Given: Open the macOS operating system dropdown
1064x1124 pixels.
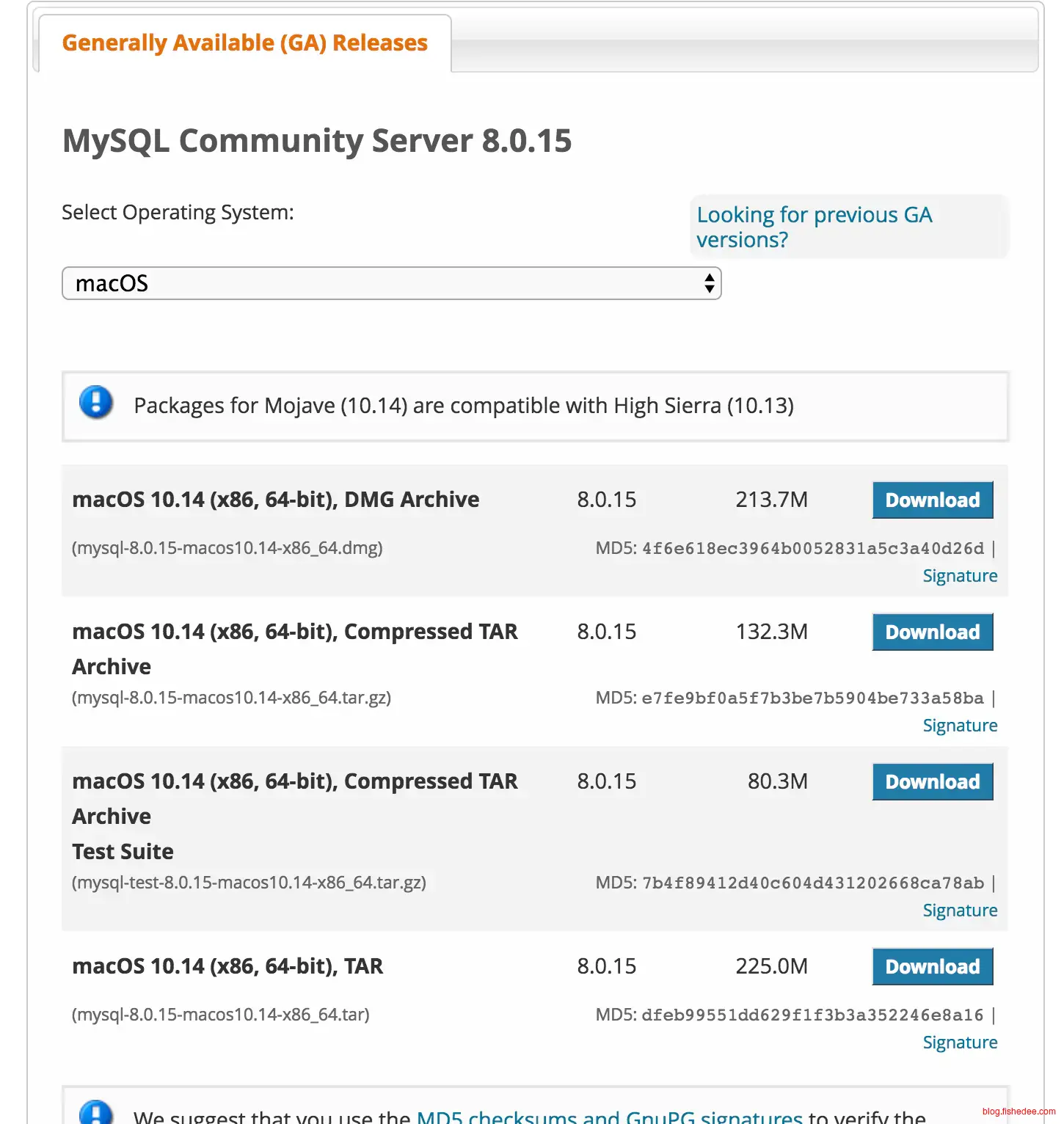Looking at the screenshot, I should (390, 283).
